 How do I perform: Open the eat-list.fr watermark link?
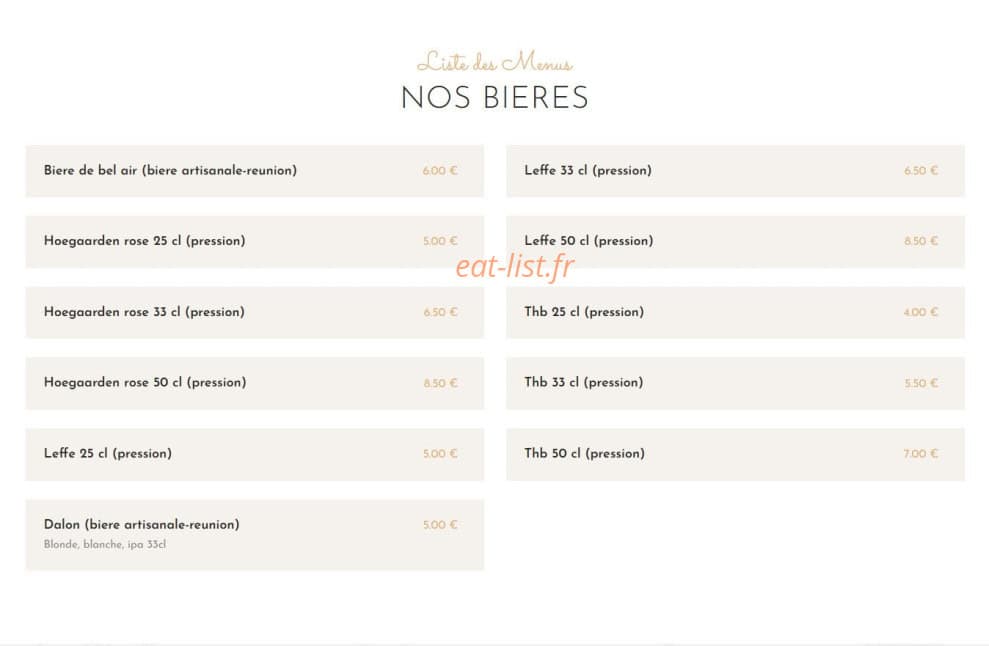pos(515,266)
